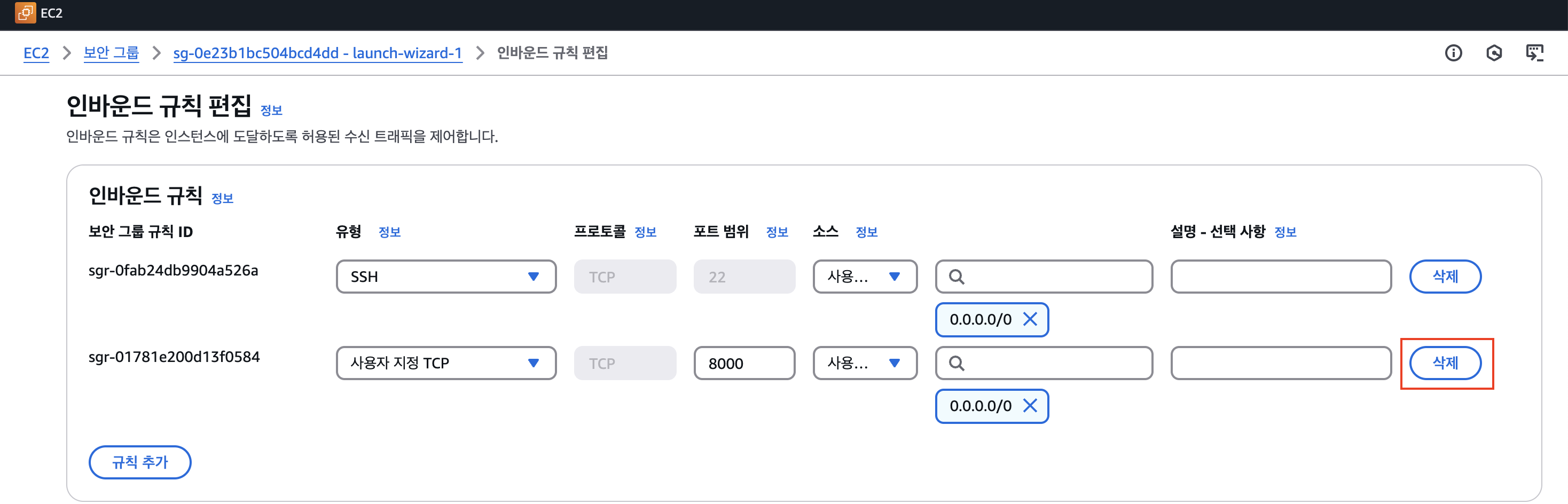Viewport: 1568px width, 504px height.
Task: Open the 사용자 지정 TCP type dropdown
Action: click(x=446, y=363)
